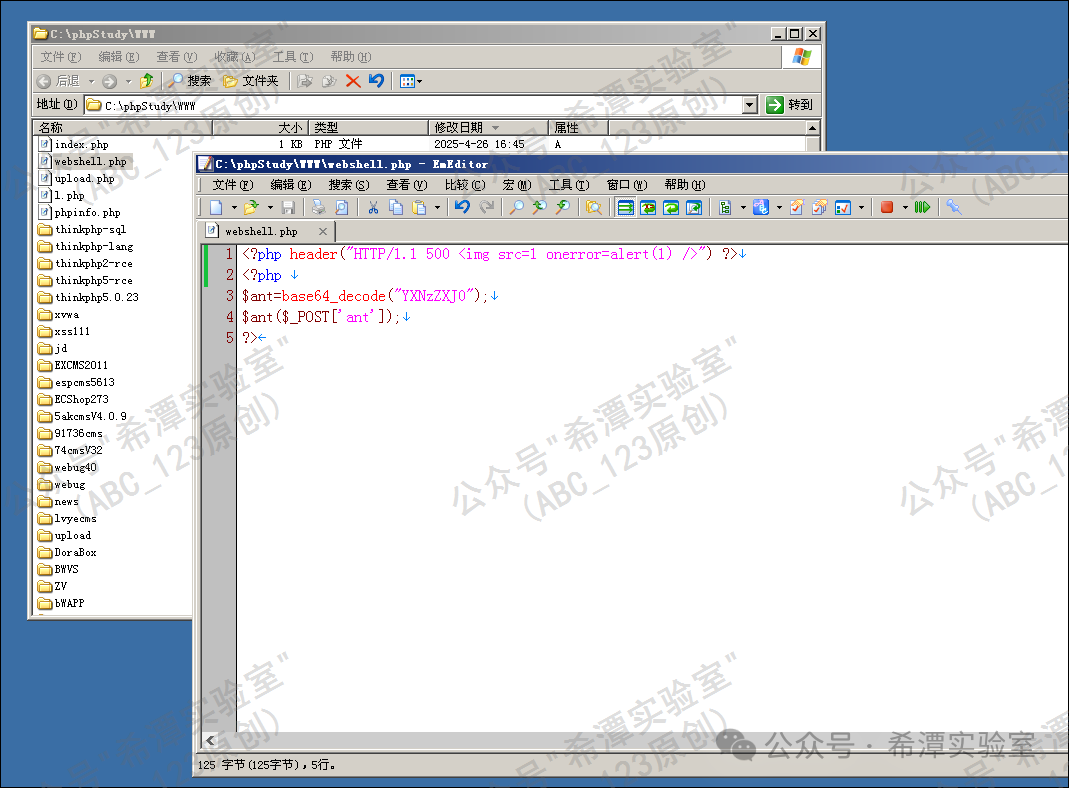Toggle No Wrap mode in EmEditor toolbar
Image resolution: width=1069 pixels, height=788 pixels.
pyautogui.click(x=625, y=207)
